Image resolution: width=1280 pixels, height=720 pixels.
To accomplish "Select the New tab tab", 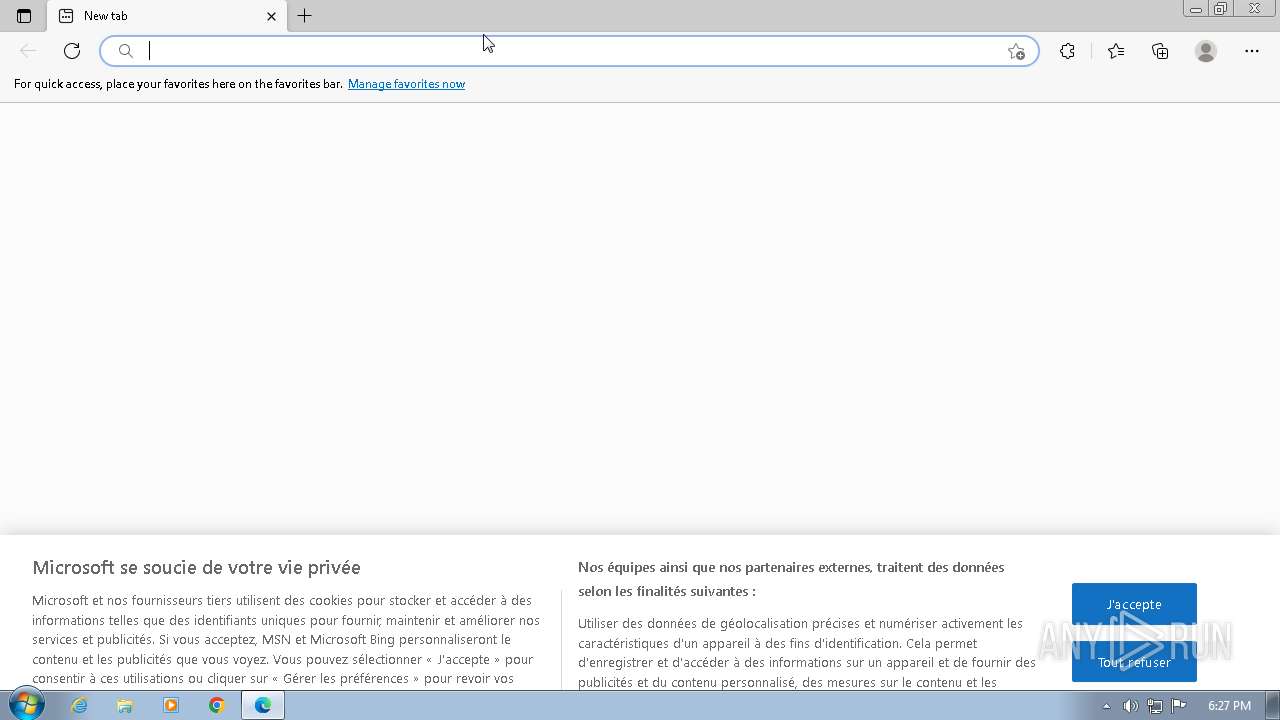I will point(167,16).
